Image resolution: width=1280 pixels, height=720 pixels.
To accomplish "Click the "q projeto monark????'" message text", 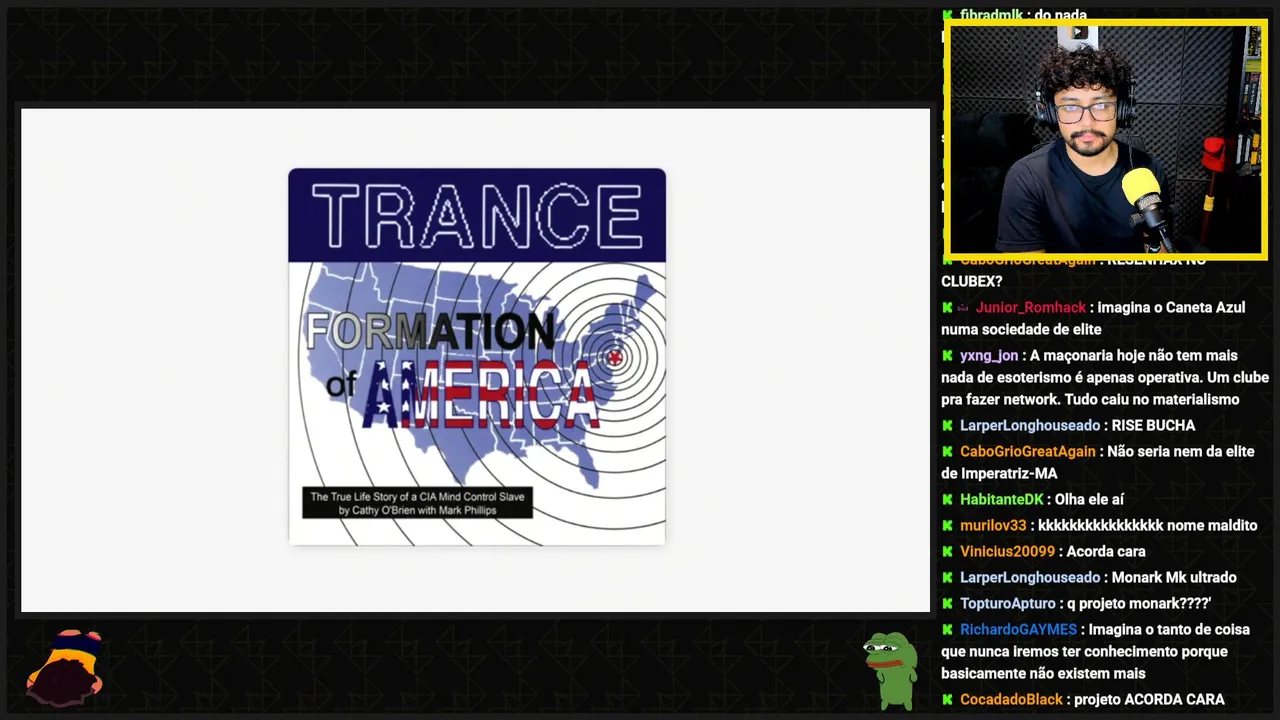I will tap(1139, 603).
